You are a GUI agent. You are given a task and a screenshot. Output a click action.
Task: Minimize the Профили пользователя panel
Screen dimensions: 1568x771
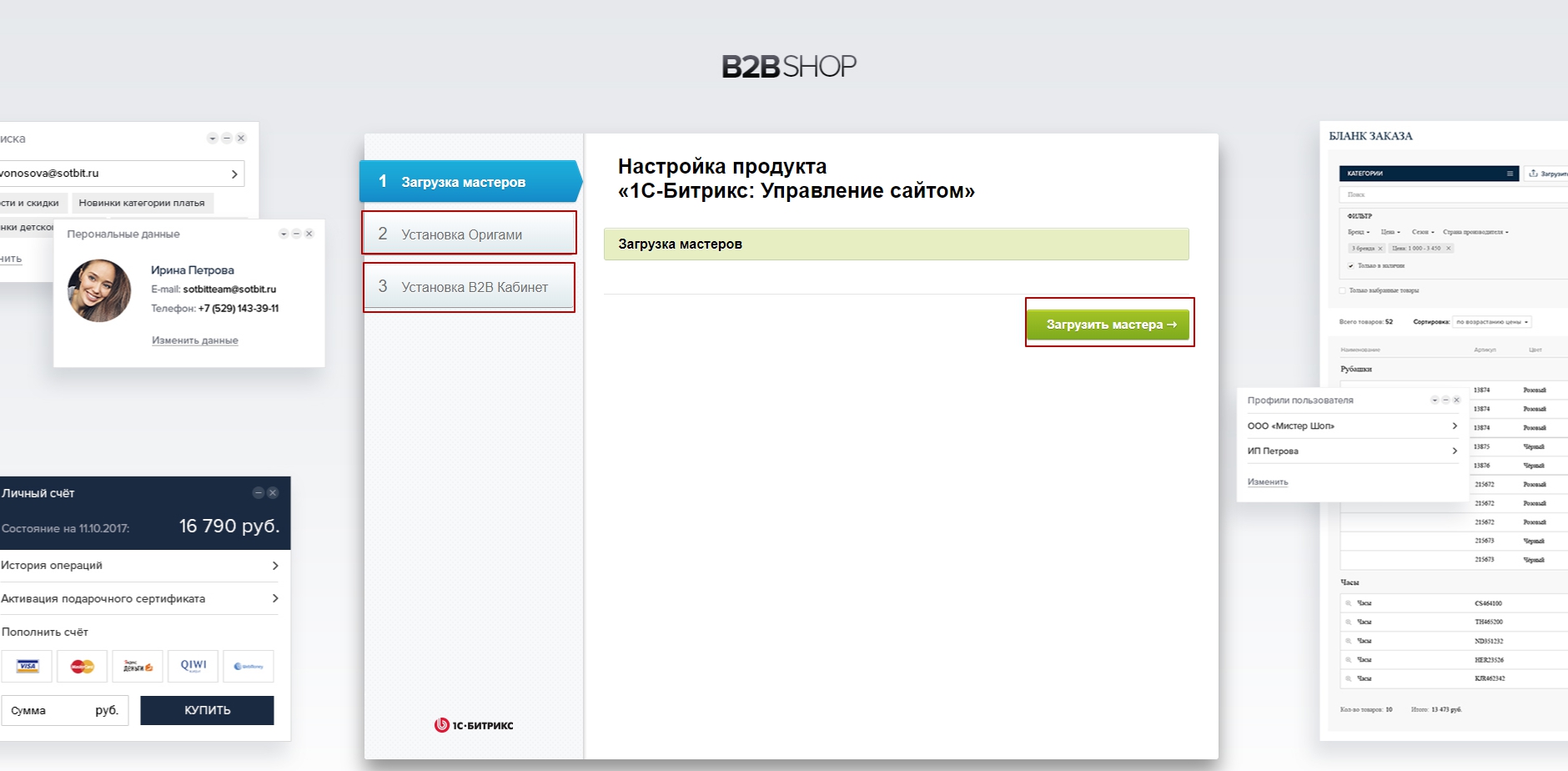pyautogui.click(x=1445, y=401)
